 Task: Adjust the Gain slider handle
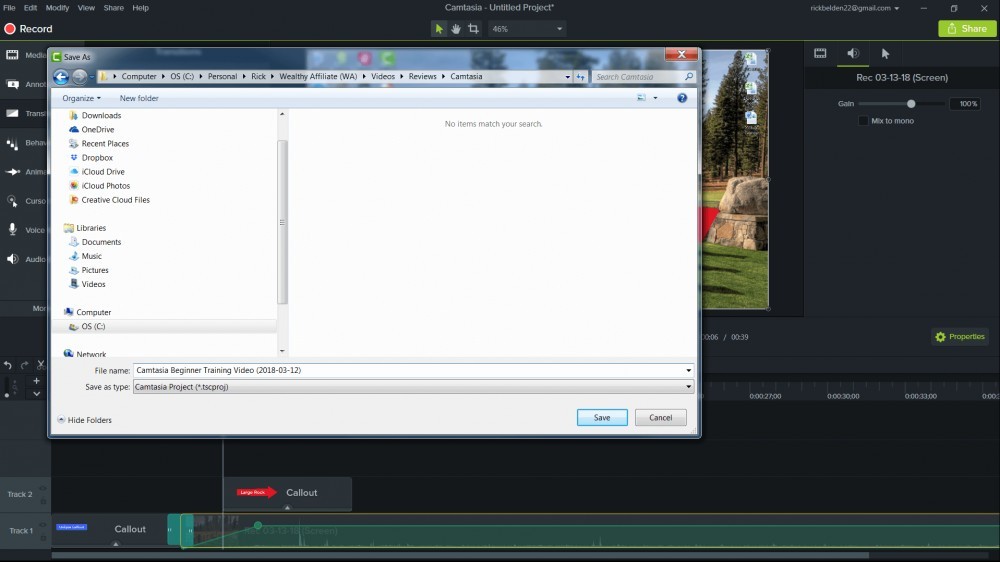pyautogui.click(x=911, y=103)
